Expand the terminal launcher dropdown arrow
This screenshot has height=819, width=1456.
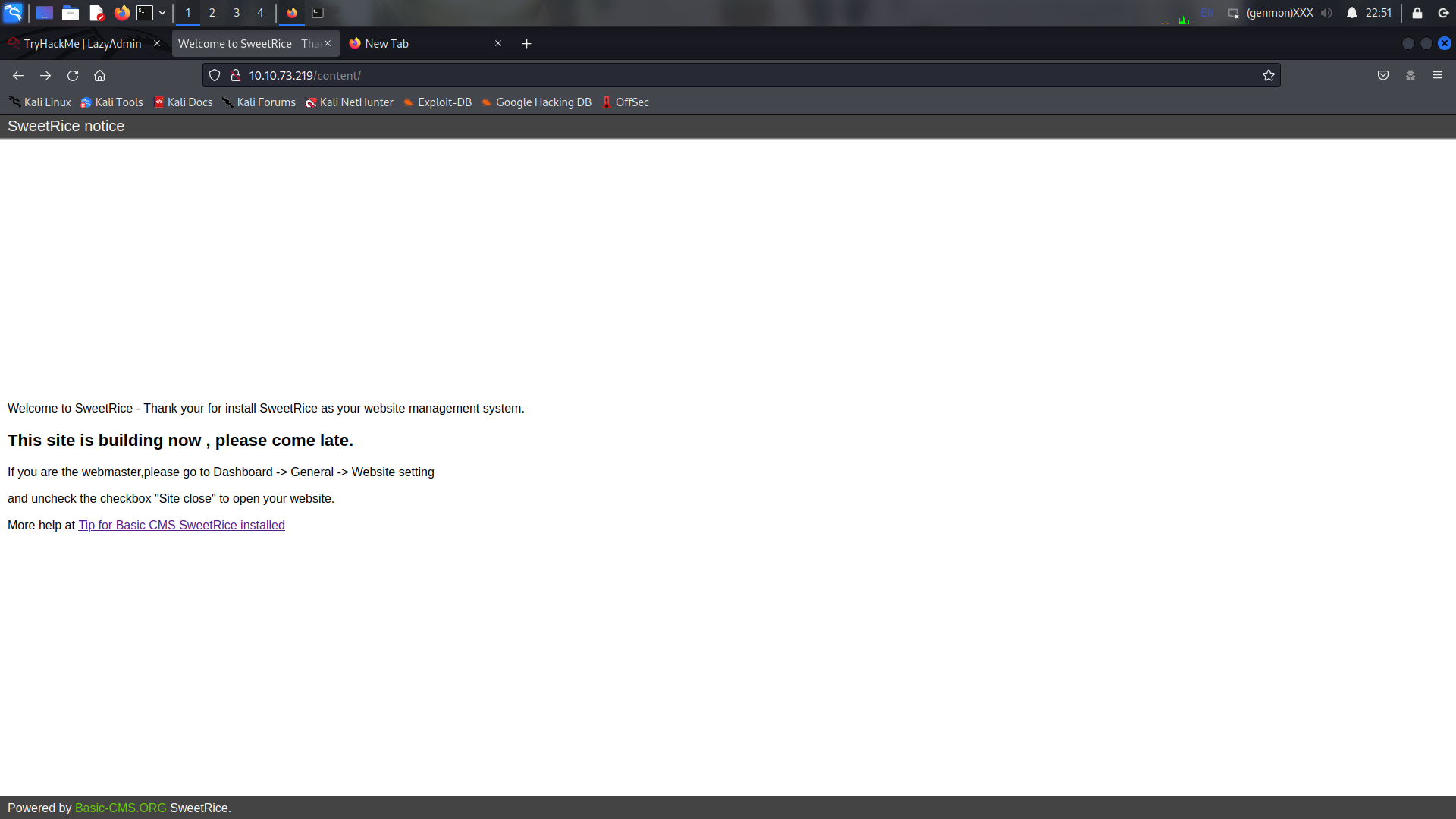pyautogui.click(x=162, y=13)
